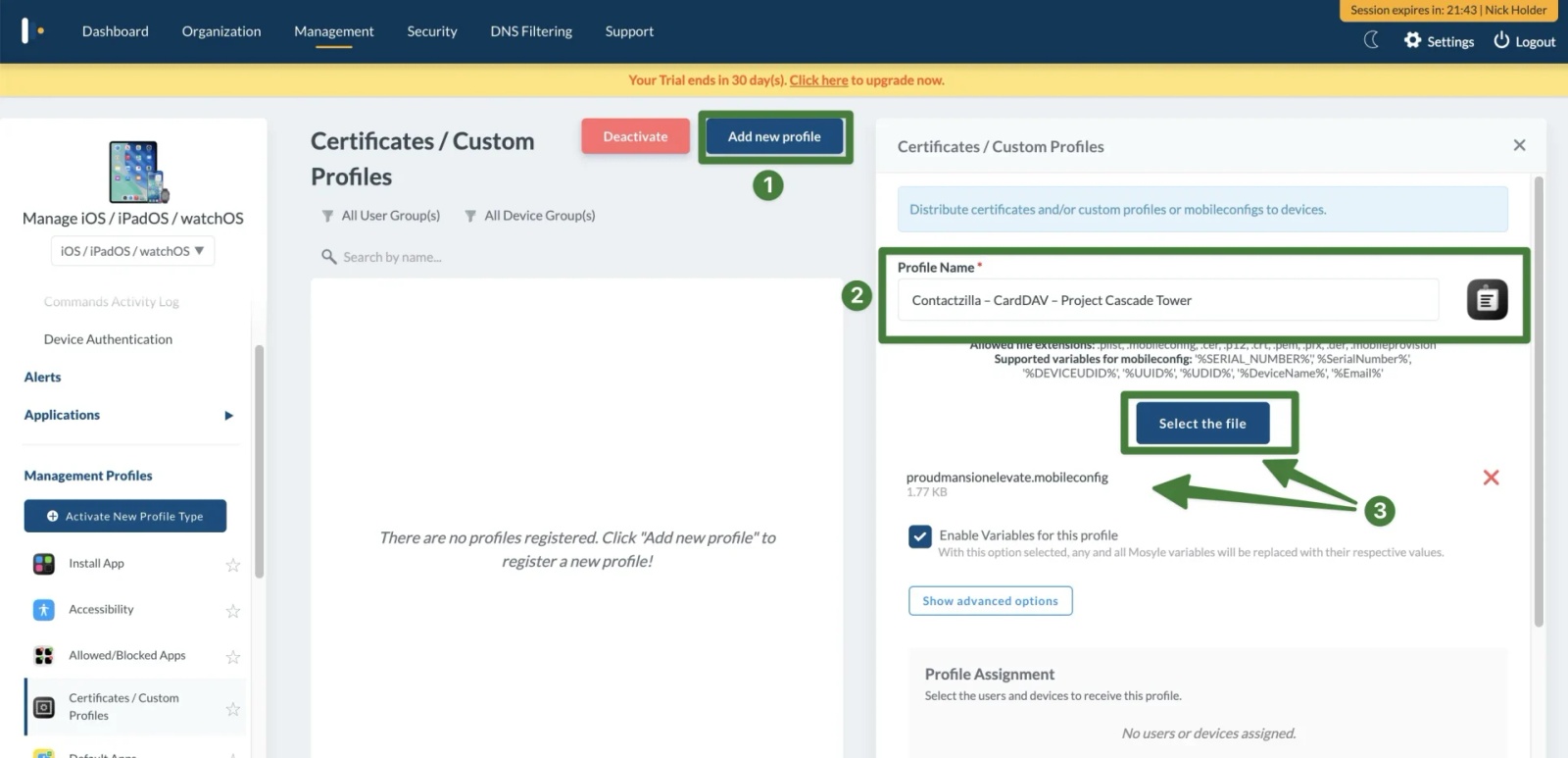The image size is (1568, 758).
Task: Click Show advanced options button
Action: 990,601
